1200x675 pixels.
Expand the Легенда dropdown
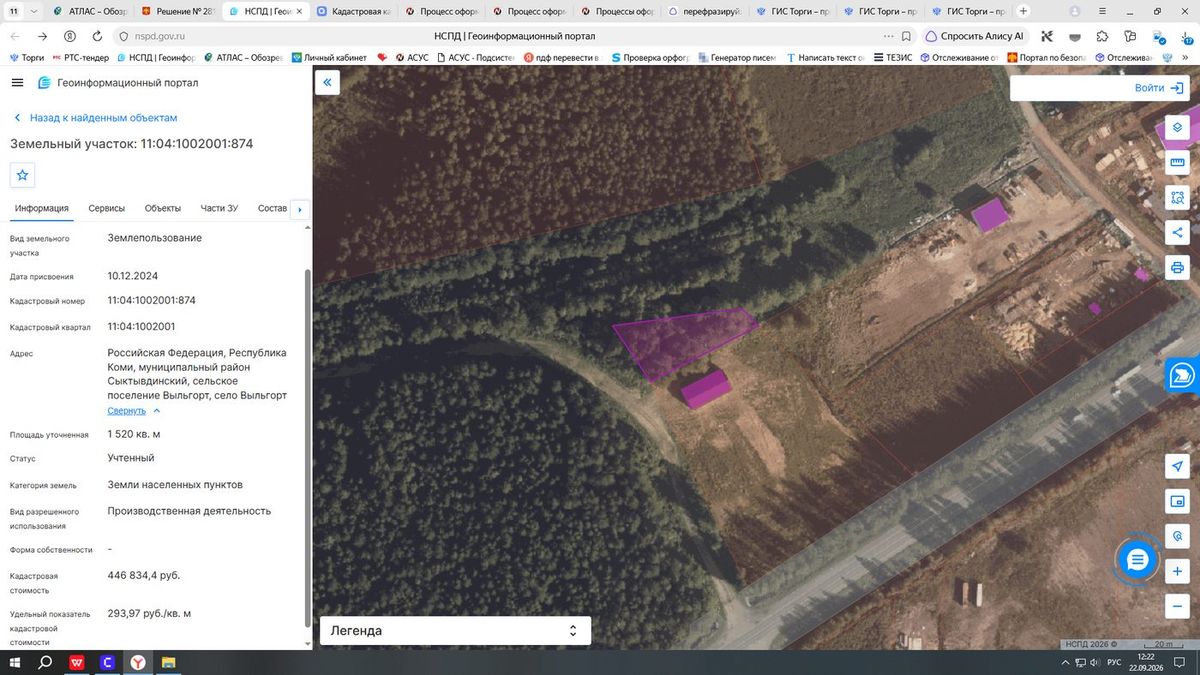(x=455, y=631)
